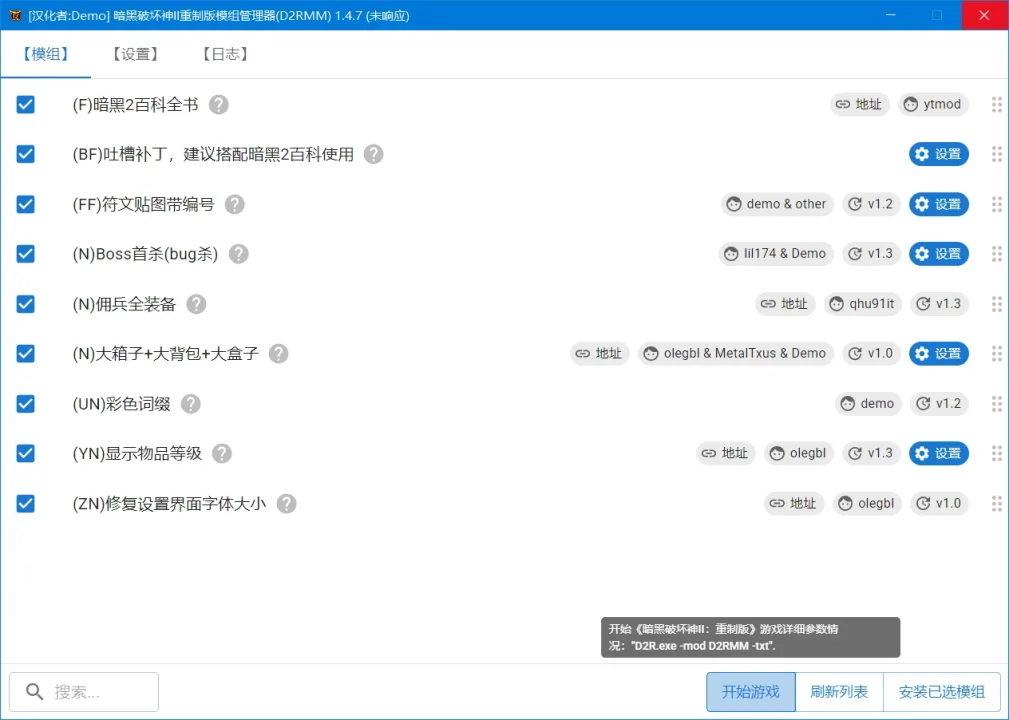Click the author badge demo & other
Screen dimensions: 1009x720
coord(777,204)
